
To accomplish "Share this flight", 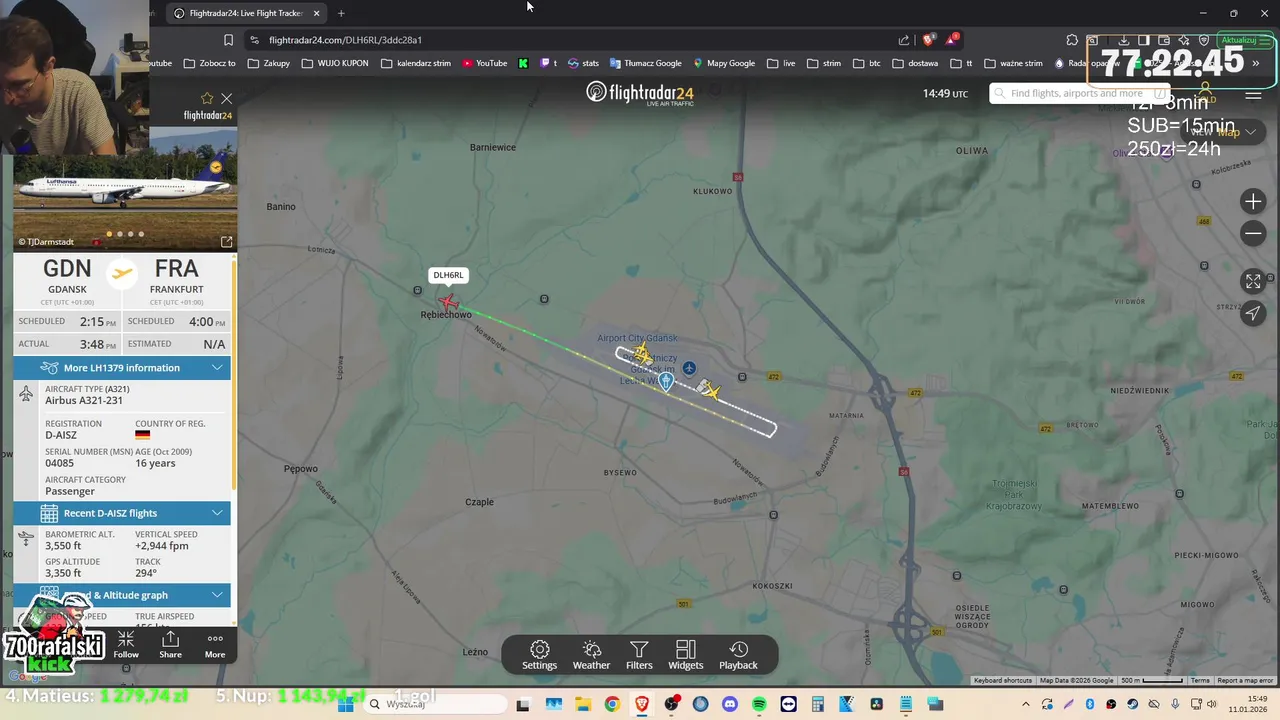I will (170, 644).
